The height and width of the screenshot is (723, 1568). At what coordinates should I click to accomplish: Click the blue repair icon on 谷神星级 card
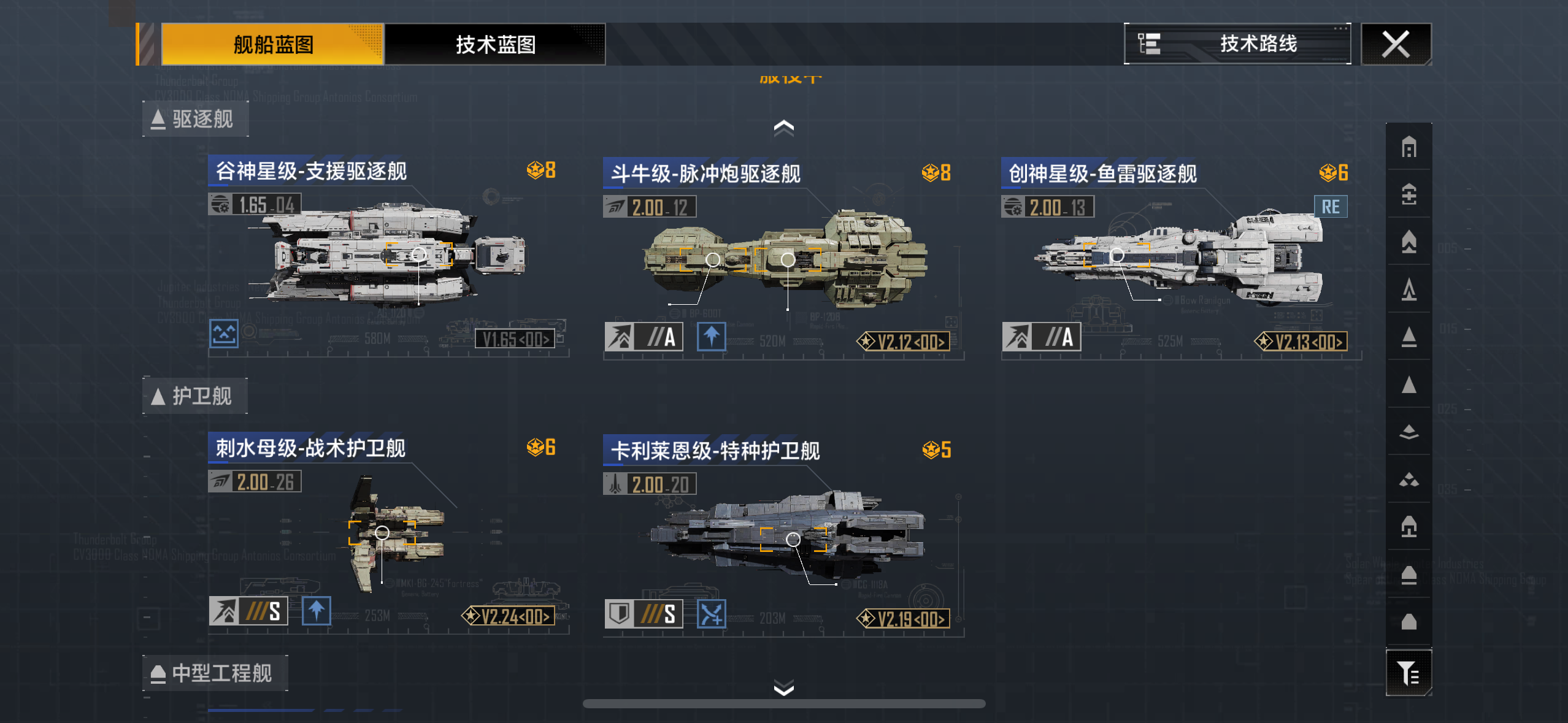tap(224, 334)
